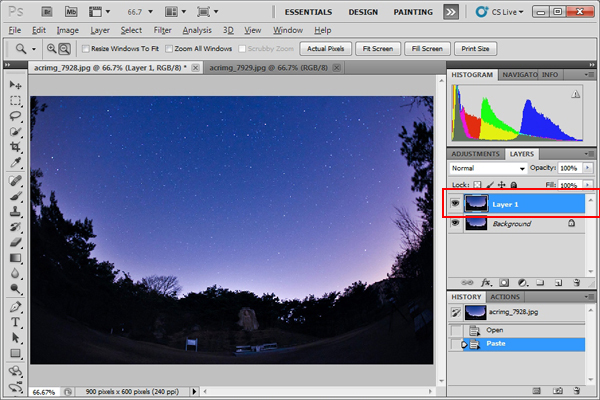Click the Fill Screen button

(427, 49)
